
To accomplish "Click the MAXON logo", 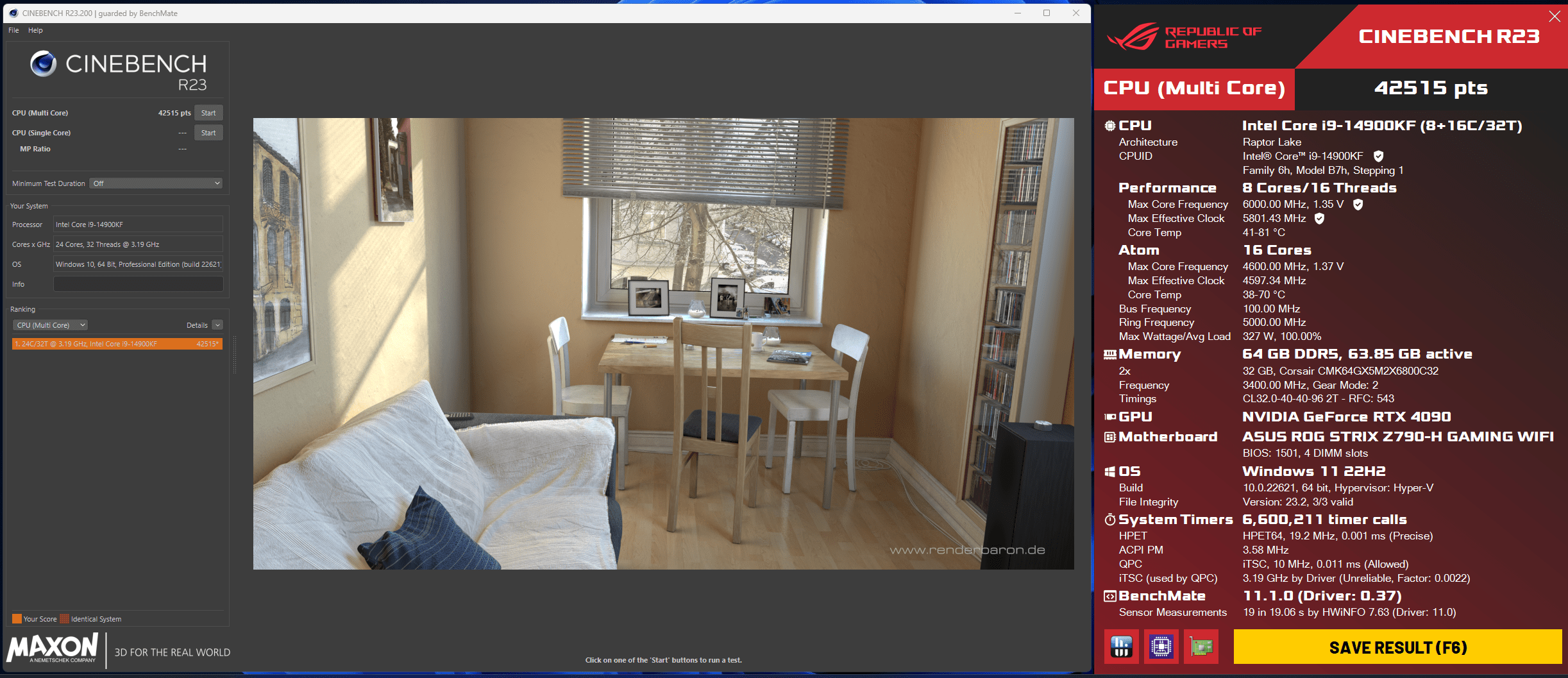I will (53, 648).
